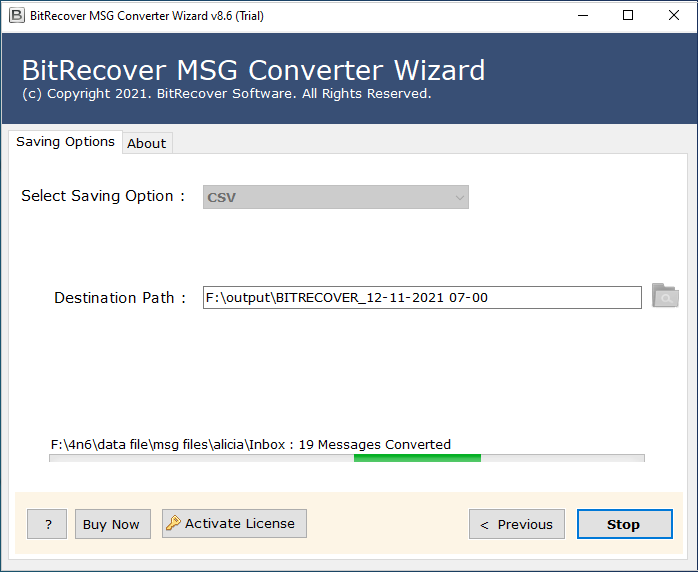Screen dimensions: 698x572
Task: Switch to the Saving Options tab
Action: 65,142
